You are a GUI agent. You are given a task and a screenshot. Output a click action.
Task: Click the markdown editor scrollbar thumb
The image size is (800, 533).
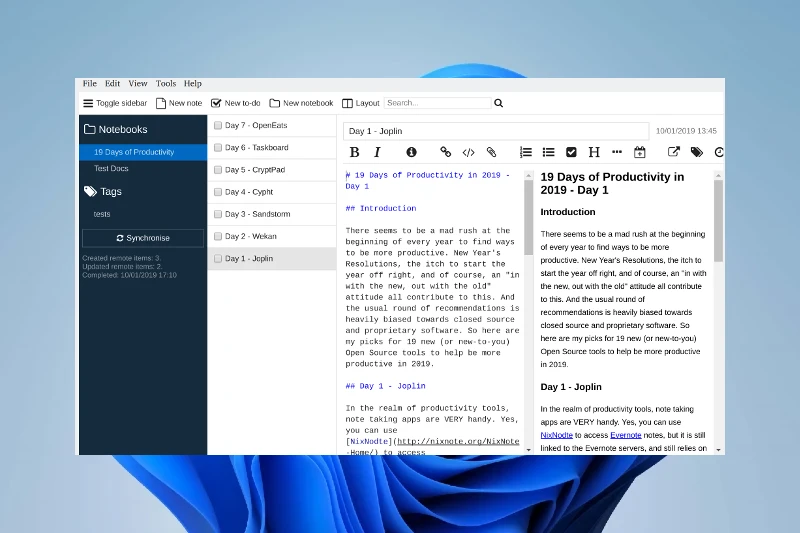[528, 218]
